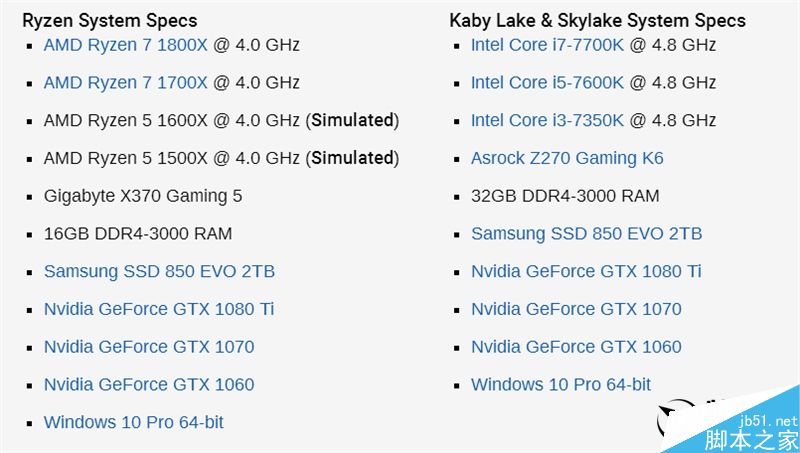The image size is (800, 453).
Task: Open Nvidia GeForce GTX 1080 Ti in Kaby Lake list
Action: point(586,271)
